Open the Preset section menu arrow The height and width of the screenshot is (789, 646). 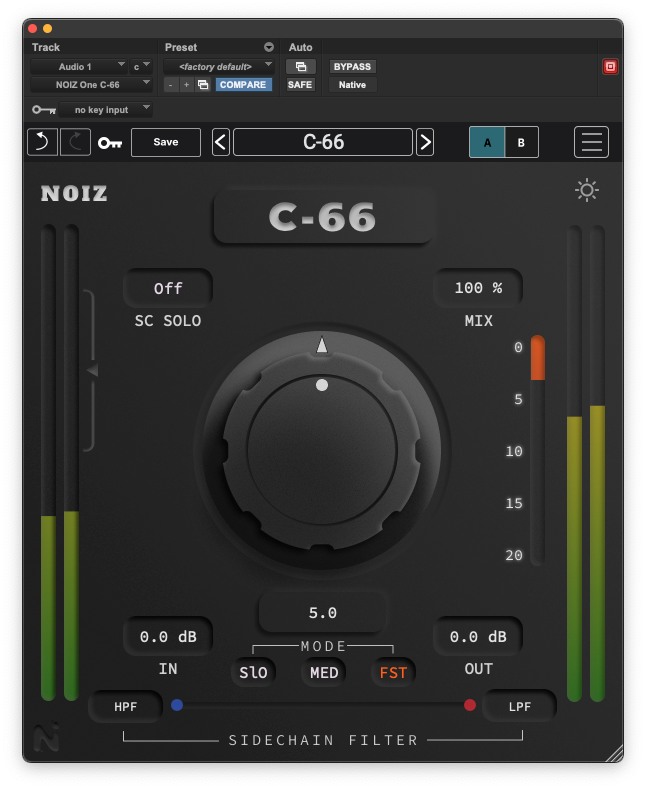[x=268, y=47]
